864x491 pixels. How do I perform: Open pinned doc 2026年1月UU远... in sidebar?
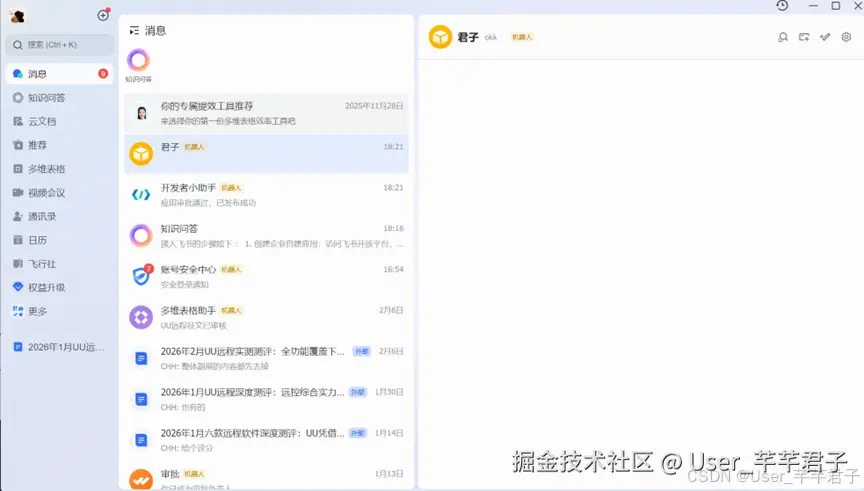pos(60,347)
